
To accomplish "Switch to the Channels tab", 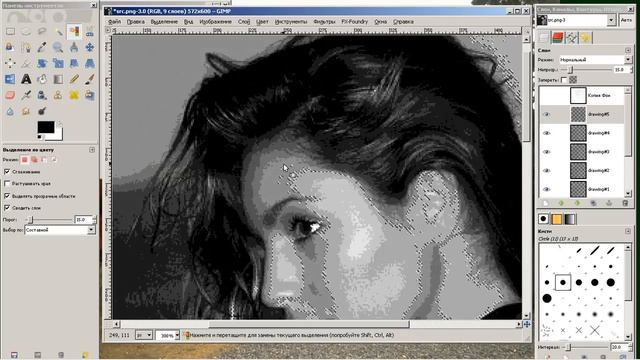I will pos(558,38).
